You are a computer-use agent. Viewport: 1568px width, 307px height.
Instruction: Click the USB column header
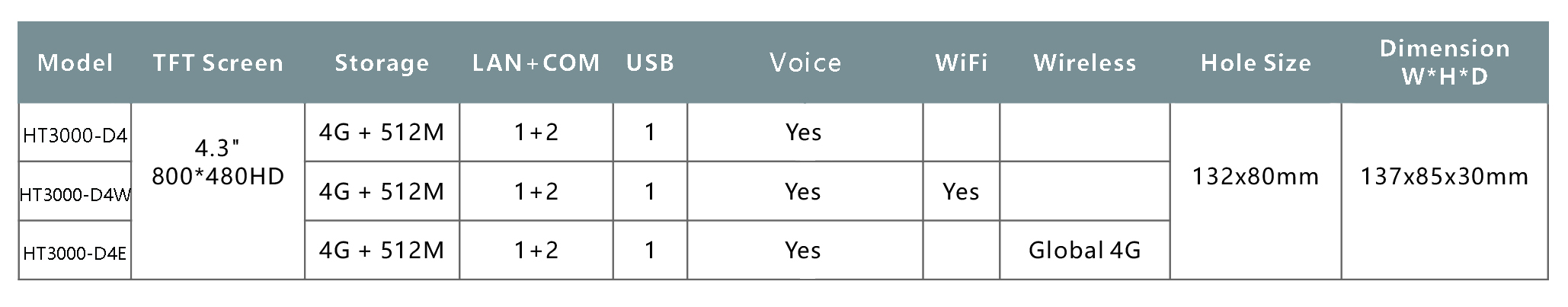pos(650,62)
